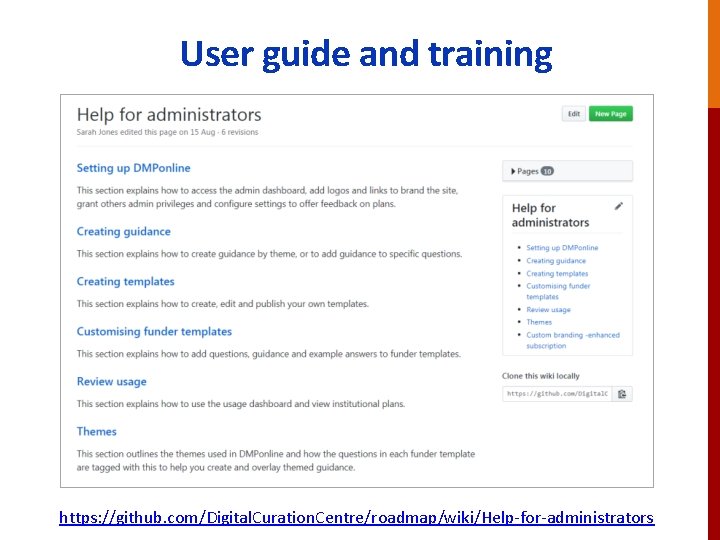
Task: Select sidebar link Themes
Action: (x=539, y=322)
